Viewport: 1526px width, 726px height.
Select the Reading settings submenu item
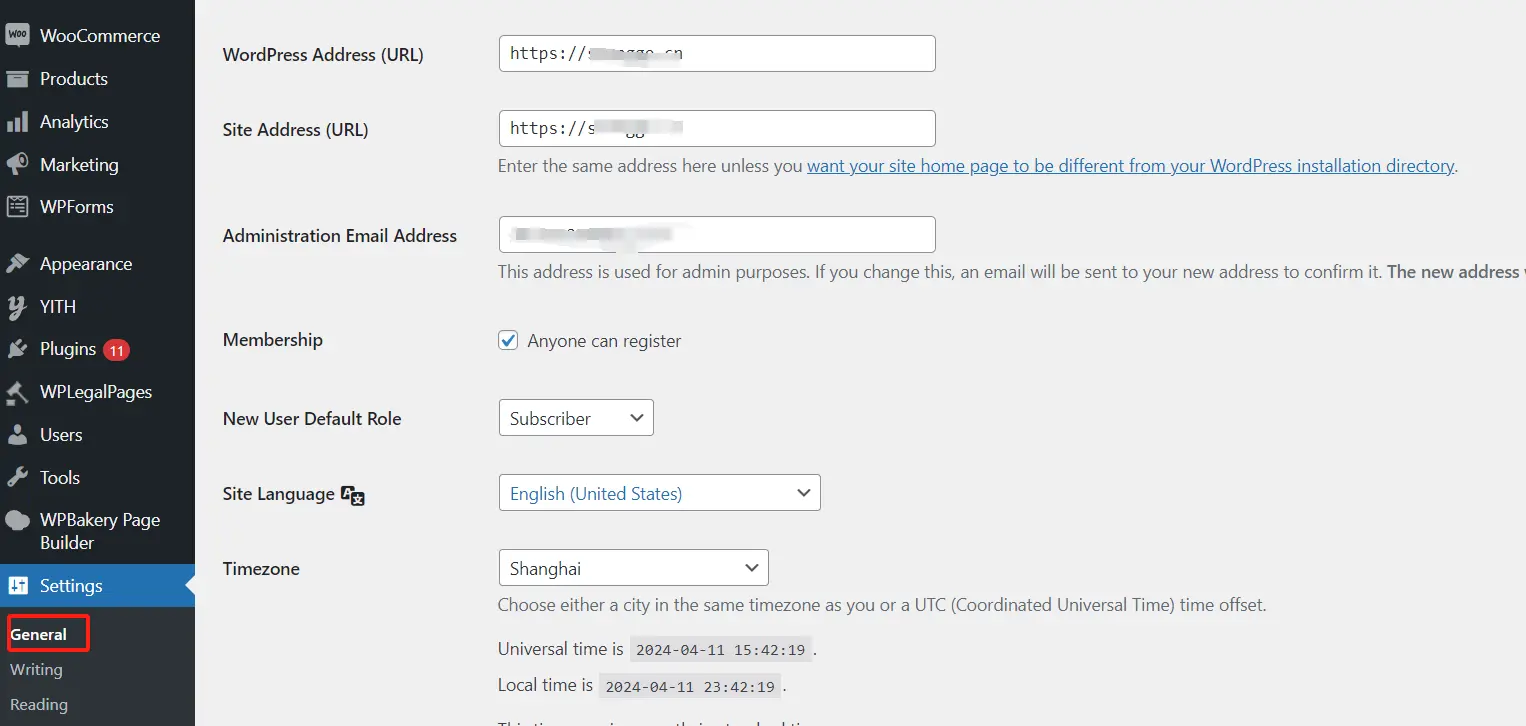pyautogui.click(x=39, y=705)
